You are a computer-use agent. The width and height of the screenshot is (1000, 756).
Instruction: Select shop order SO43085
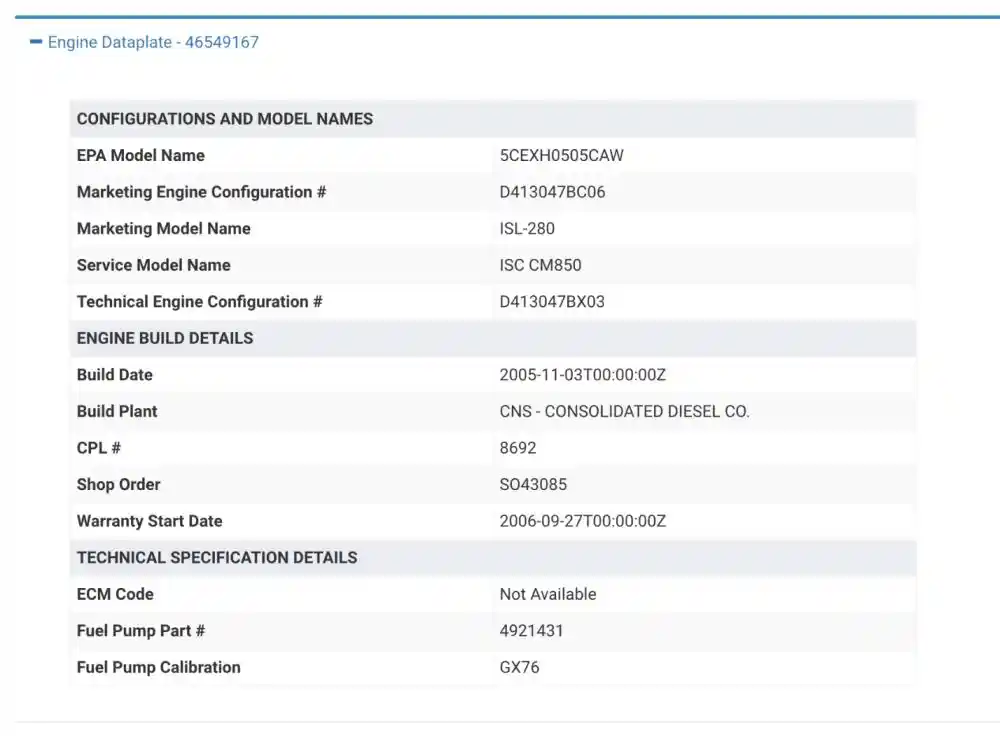[533, 484]
